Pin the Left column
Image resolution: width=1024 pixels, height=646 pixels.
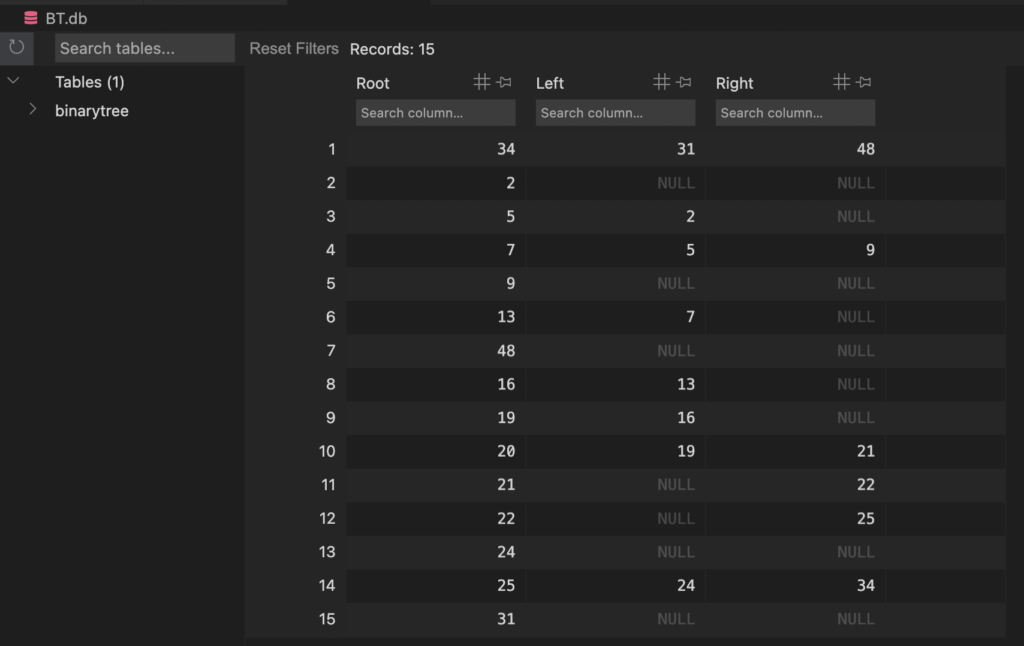[x=684, y=83]
